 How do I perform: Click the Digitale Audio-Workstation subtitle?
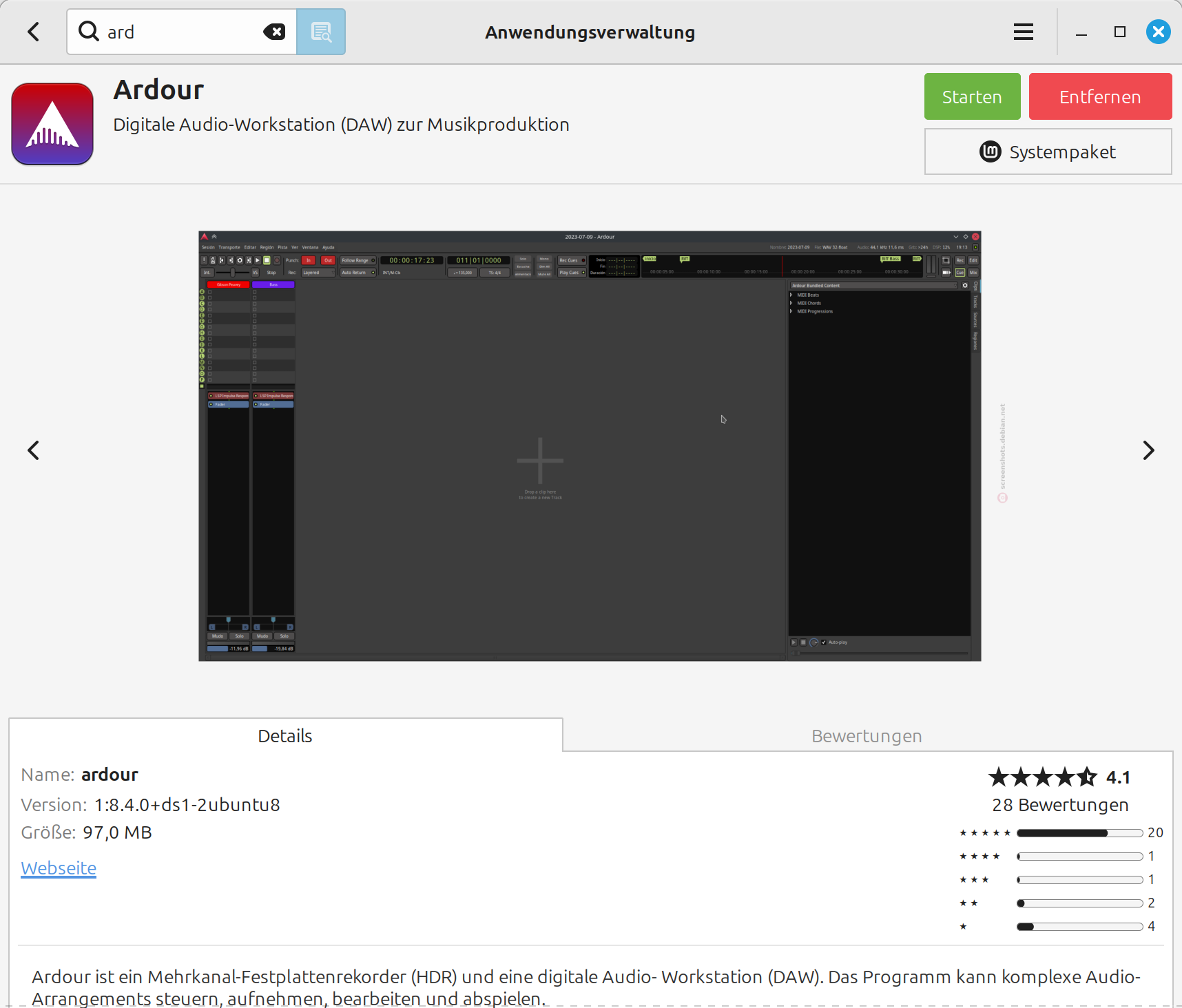341,124
